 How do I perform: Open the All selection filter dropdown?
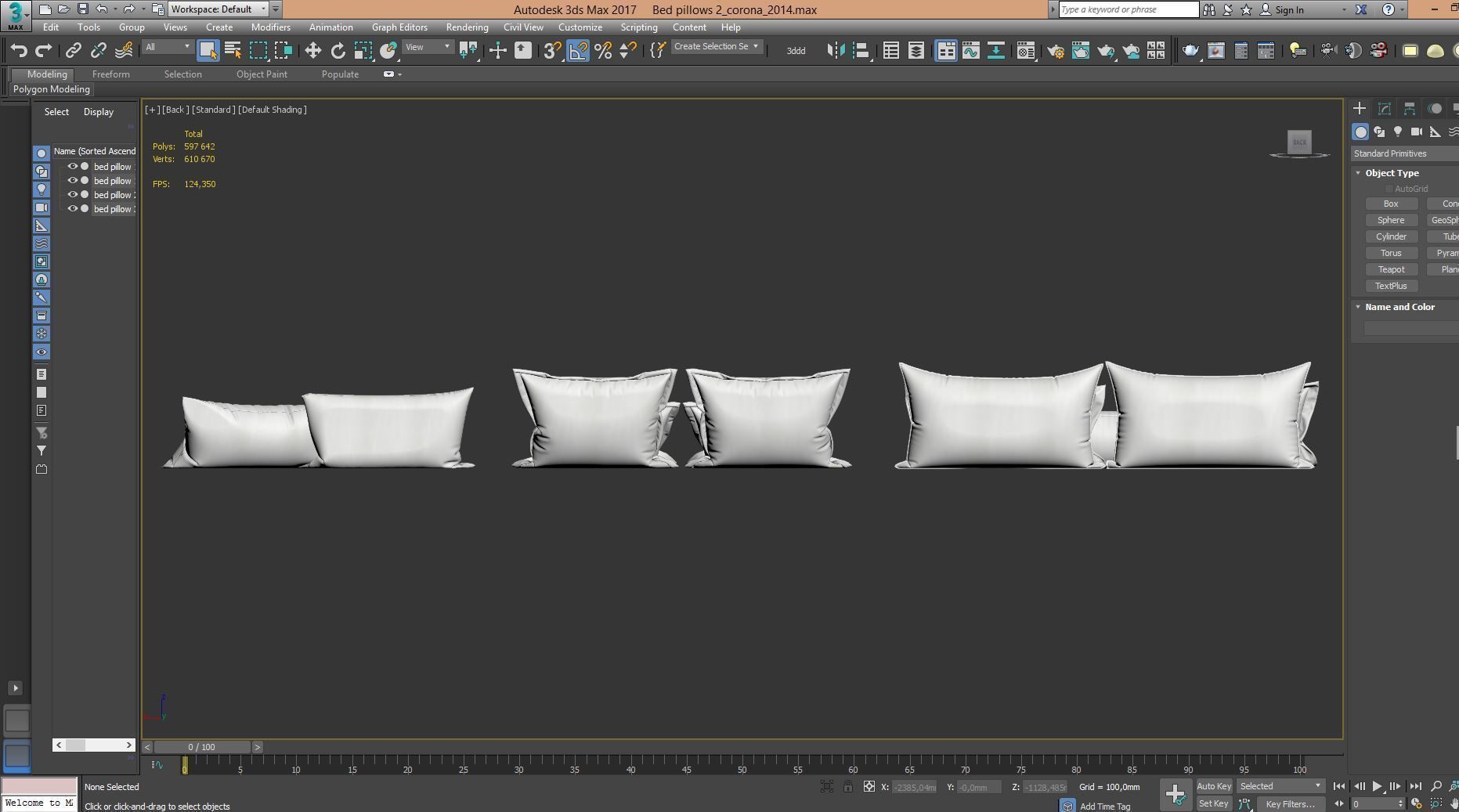168,47
